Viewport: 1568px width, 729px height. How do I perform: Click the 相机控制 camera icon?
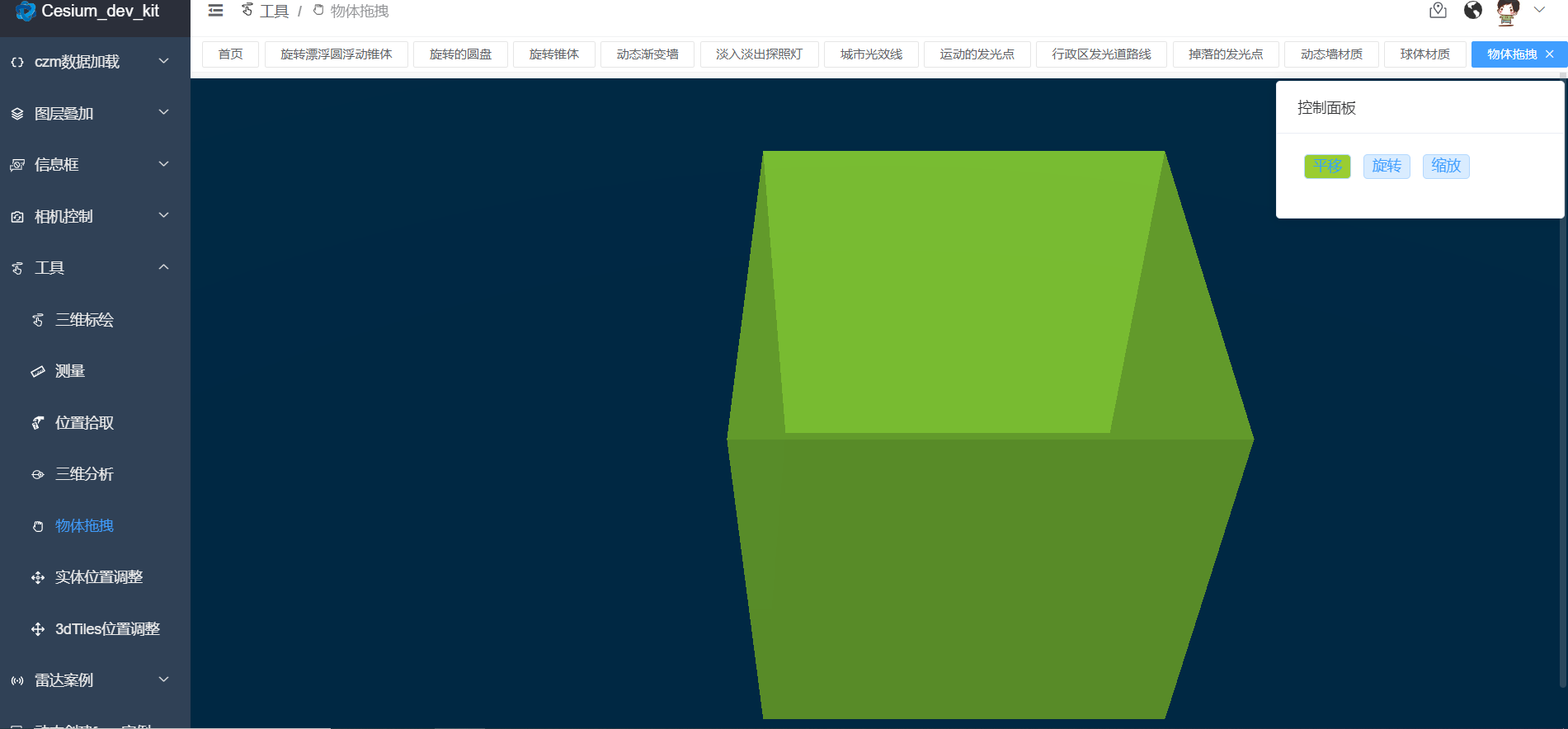[17, 217]
